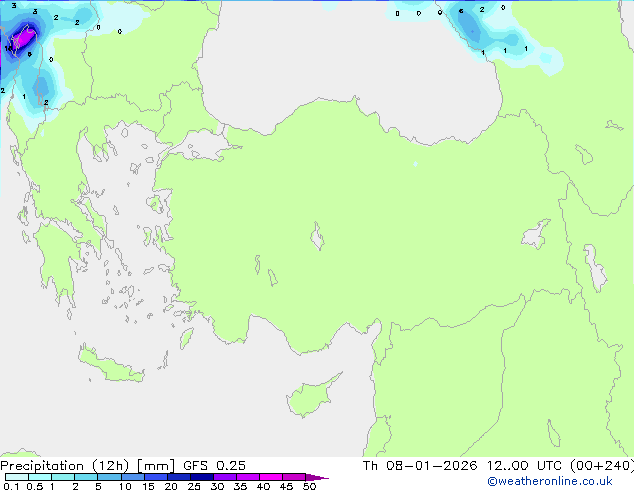The width and height of the screenshot is (634, 490).
Task: Click the 20–25 mm legend swatch
Action: coord(179,477)
